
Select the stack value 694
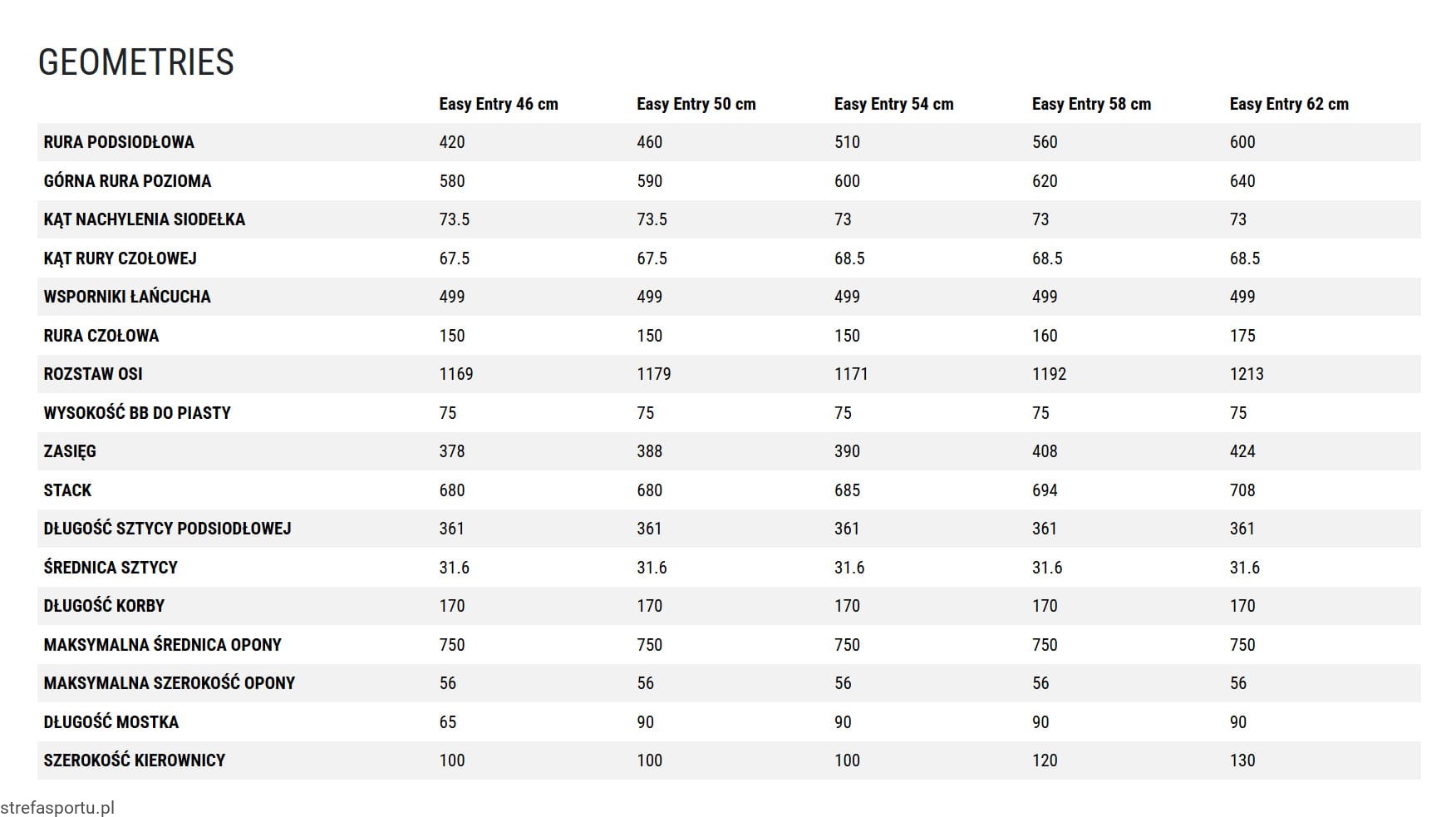[x=1045, y=490]
